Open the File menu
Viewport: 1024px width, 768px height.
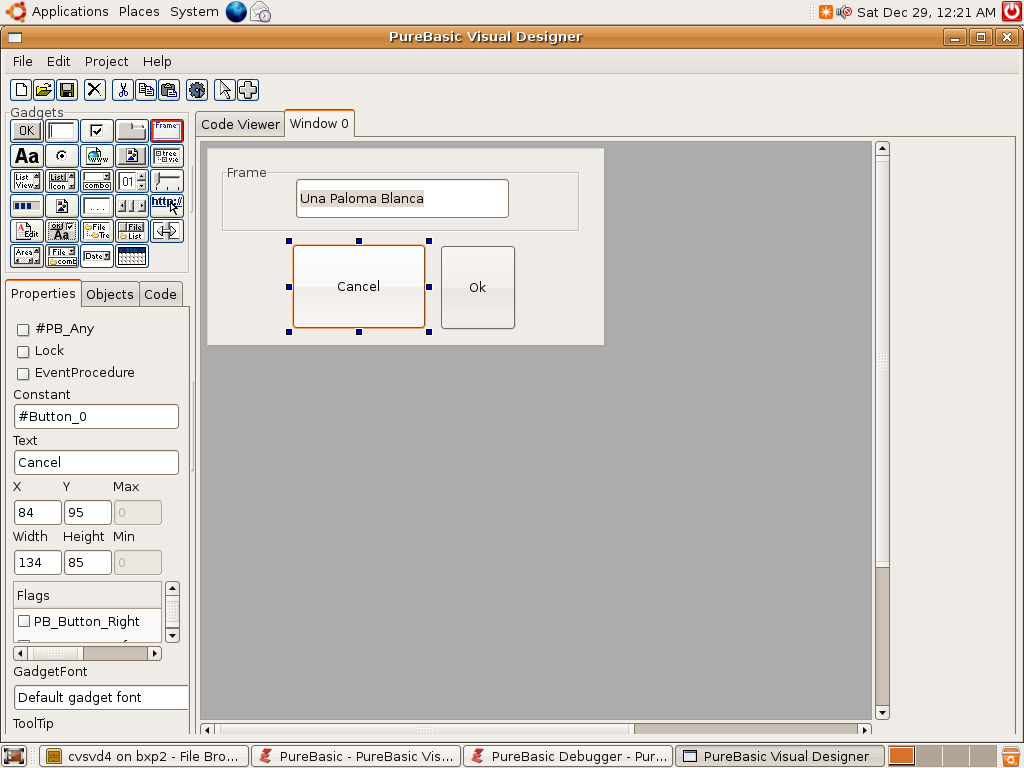tap(22, 61)
